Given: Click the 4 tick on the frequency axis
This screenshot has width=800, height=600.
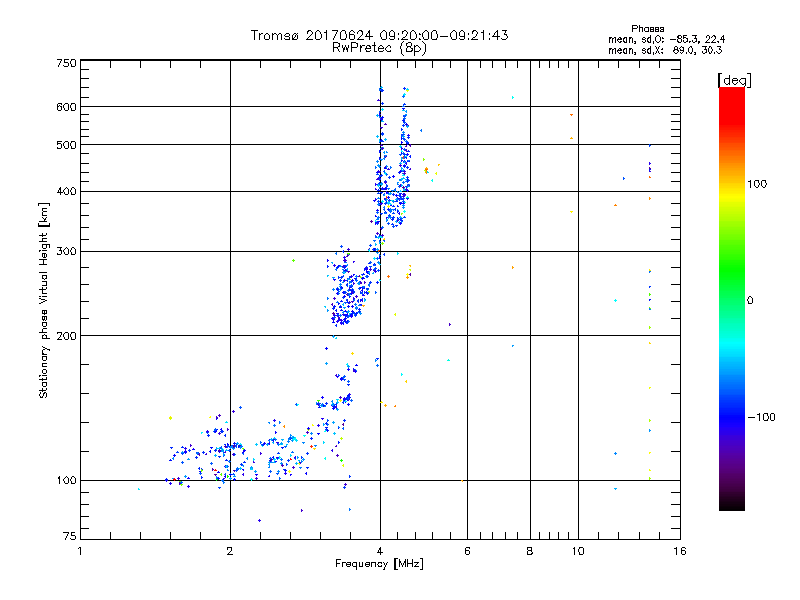Looking at the screenshot, I should pos(379,551).
